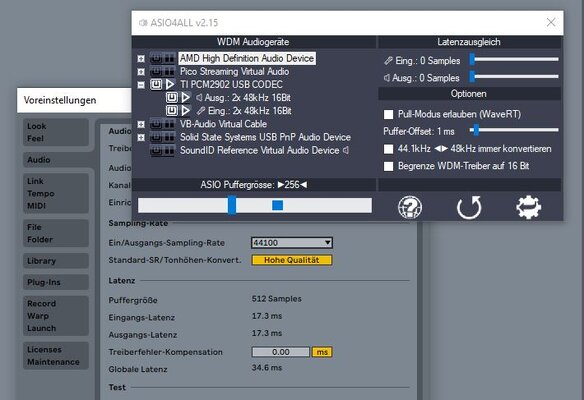Click 34.6 ms Globale Latenz value
The image size is (584, 400).
(267, 368)
